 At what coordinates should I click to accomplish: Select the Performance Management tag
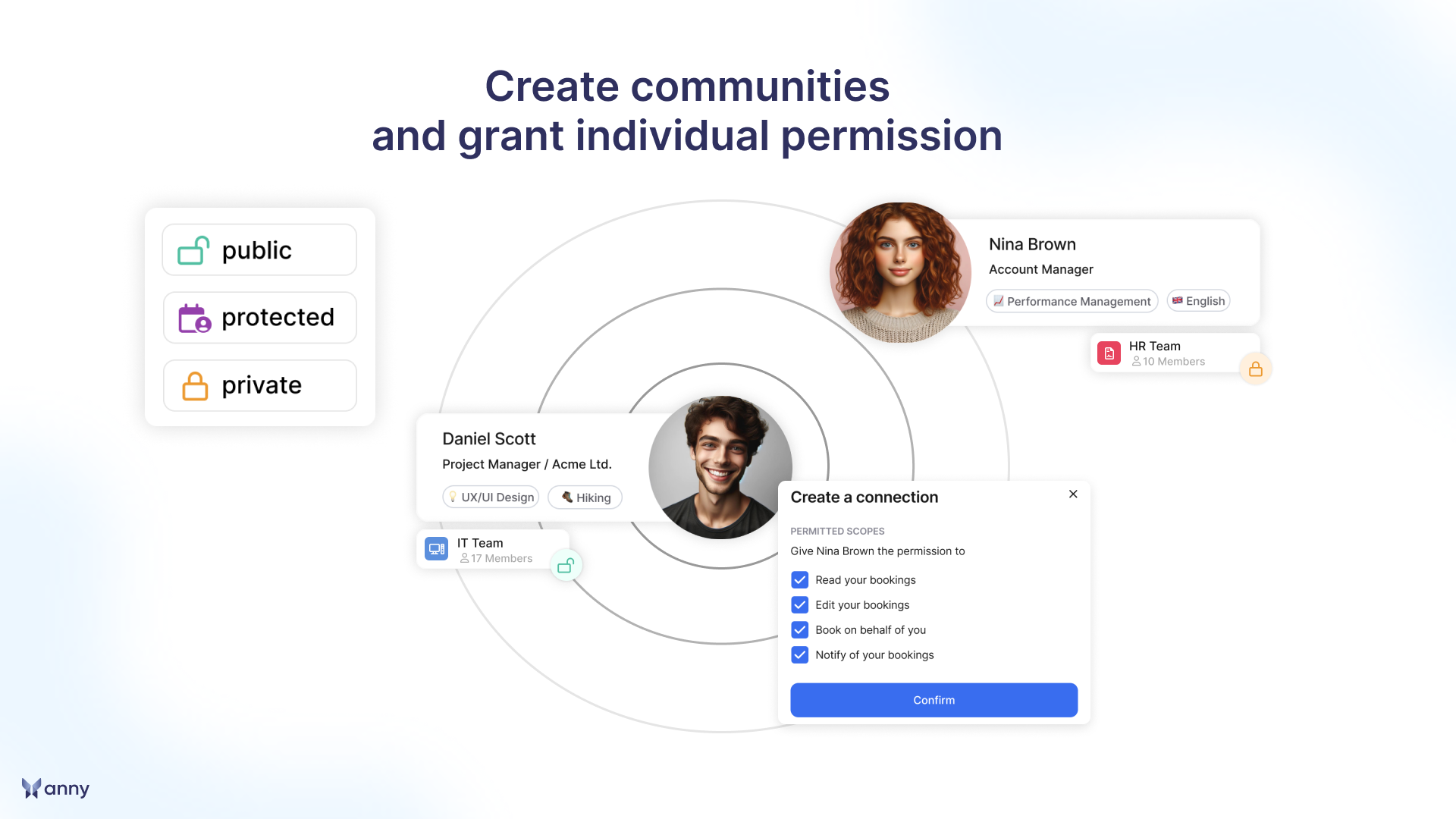1072,301
